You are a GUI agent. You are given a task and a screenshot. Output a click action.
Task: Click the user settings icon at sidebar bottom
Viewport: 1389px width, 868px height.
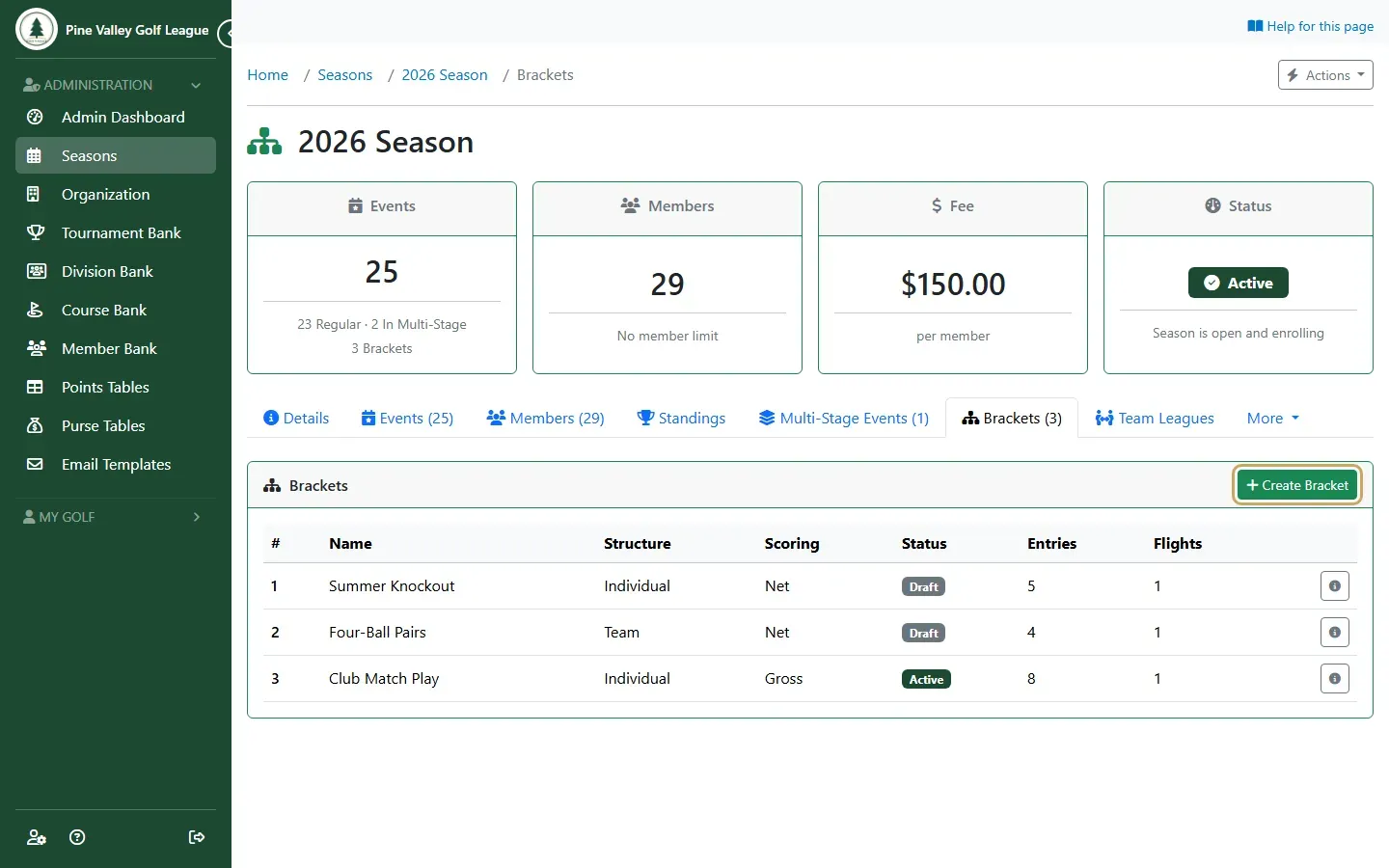coord(36,837)
